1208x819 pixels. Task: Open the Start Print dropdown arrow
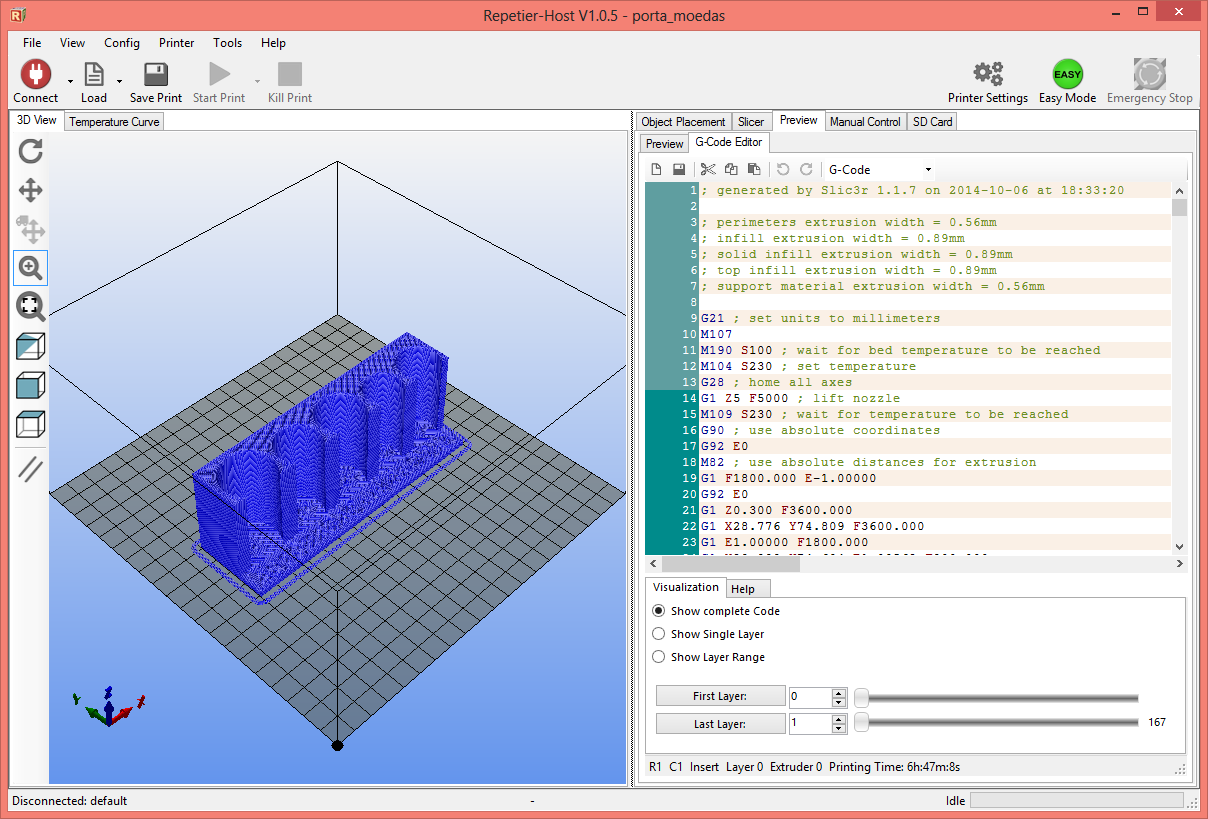256,81
